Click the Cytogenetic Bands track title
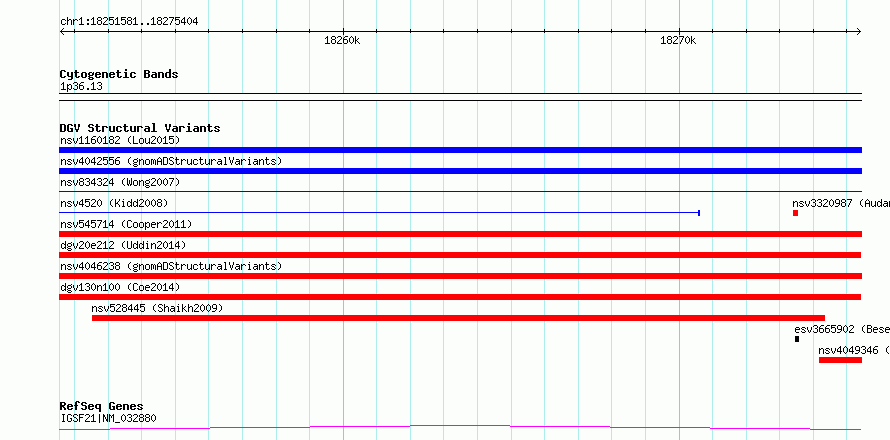 coord(119,74)
